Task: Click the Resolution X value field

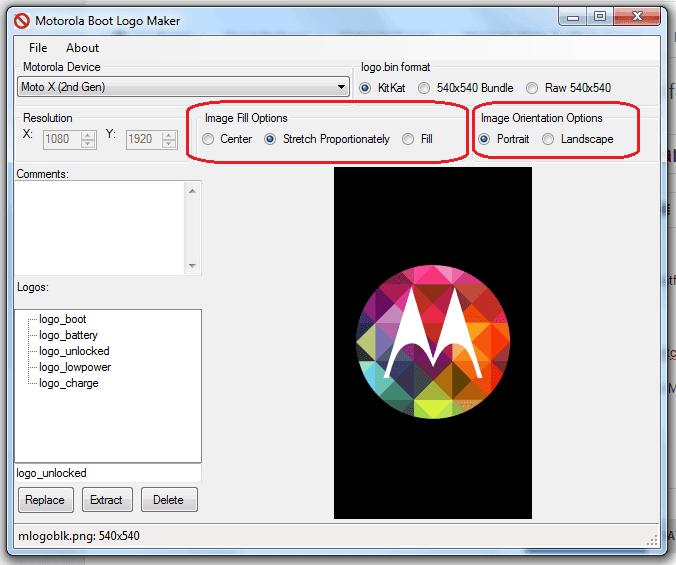Action: click(61, 139)
